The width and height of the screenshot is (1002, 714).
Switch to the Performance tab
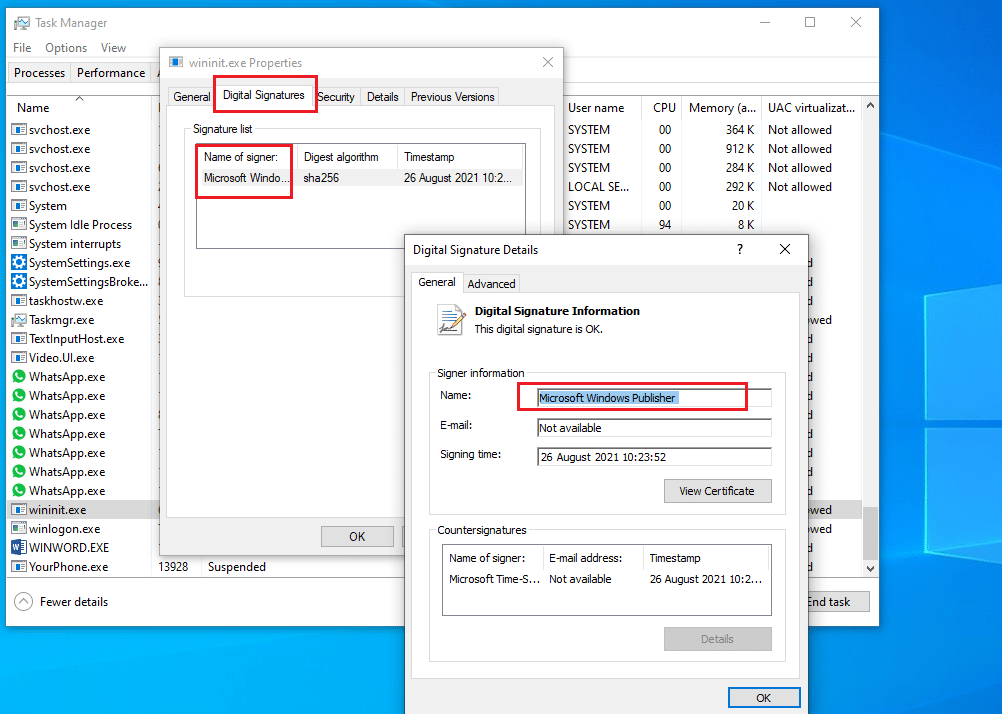coord(111,73)
